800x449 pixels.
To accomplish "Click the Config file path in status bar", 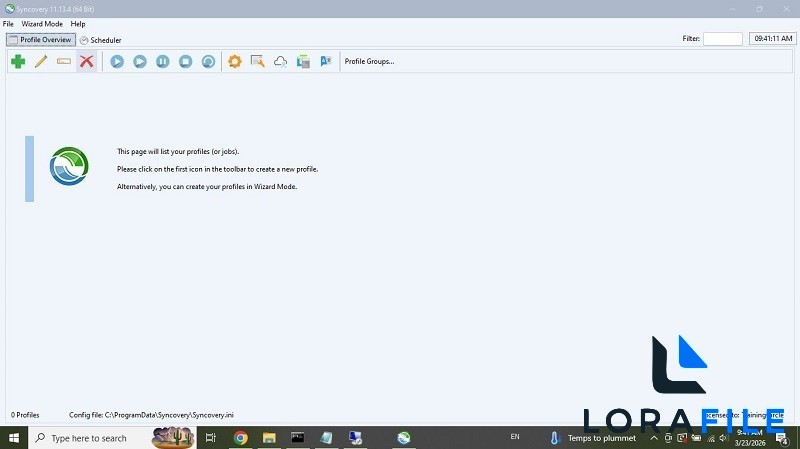I will [x=151, y=415].
